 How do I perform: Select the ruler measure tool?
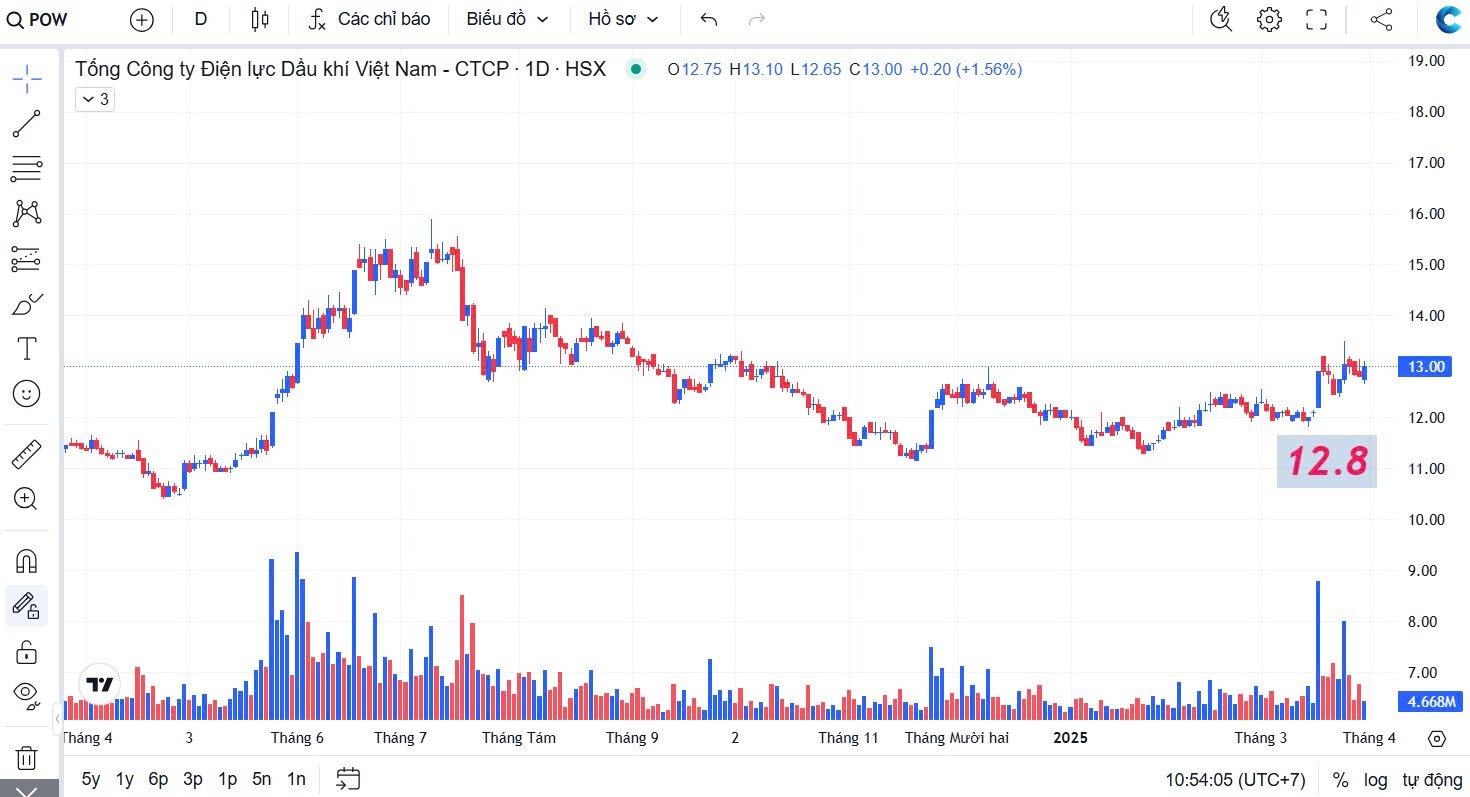27,456
